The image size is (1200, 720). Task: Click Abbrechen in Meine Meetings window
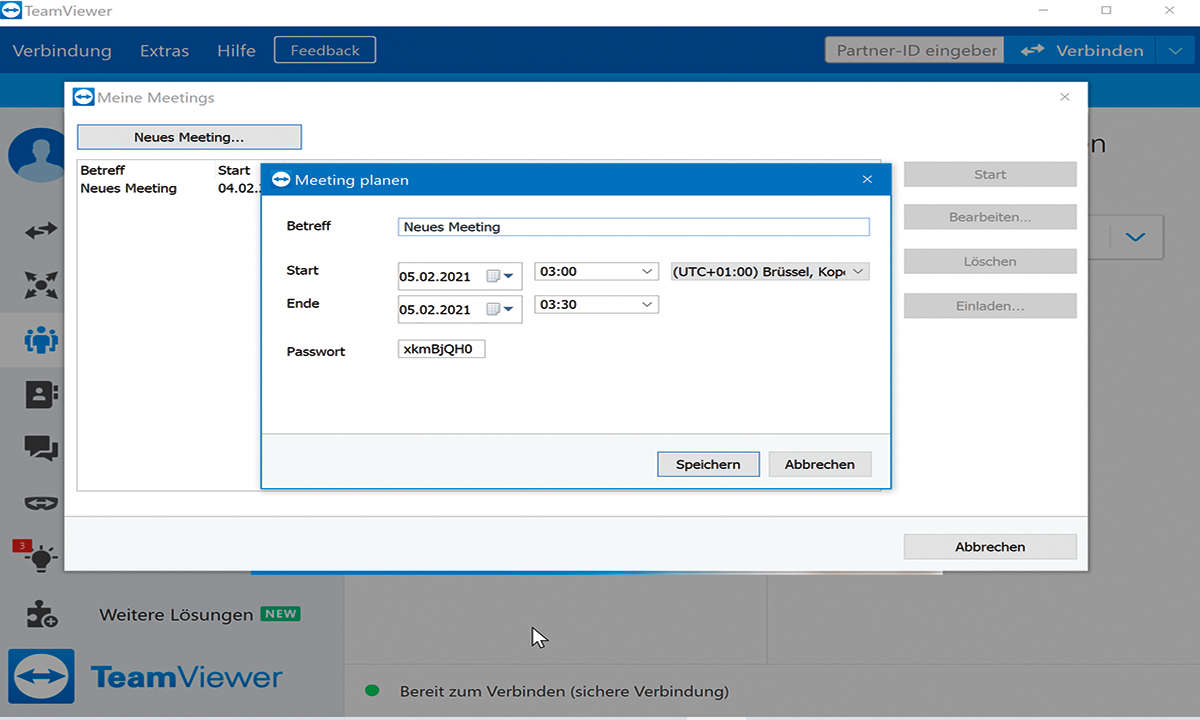tap(990, 547)
